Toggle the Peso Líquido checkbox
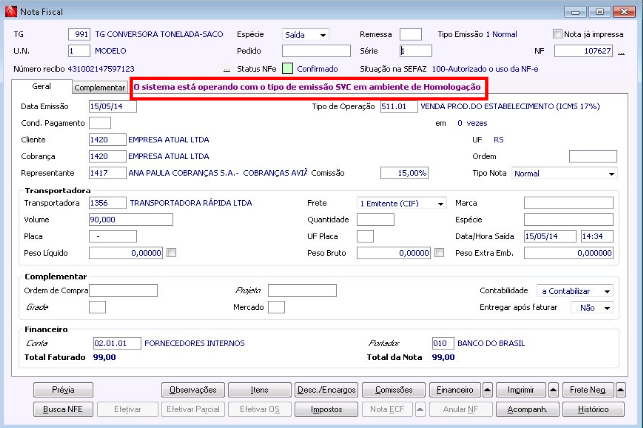Screen dimensions: 643x428 [x=171, y=253]
